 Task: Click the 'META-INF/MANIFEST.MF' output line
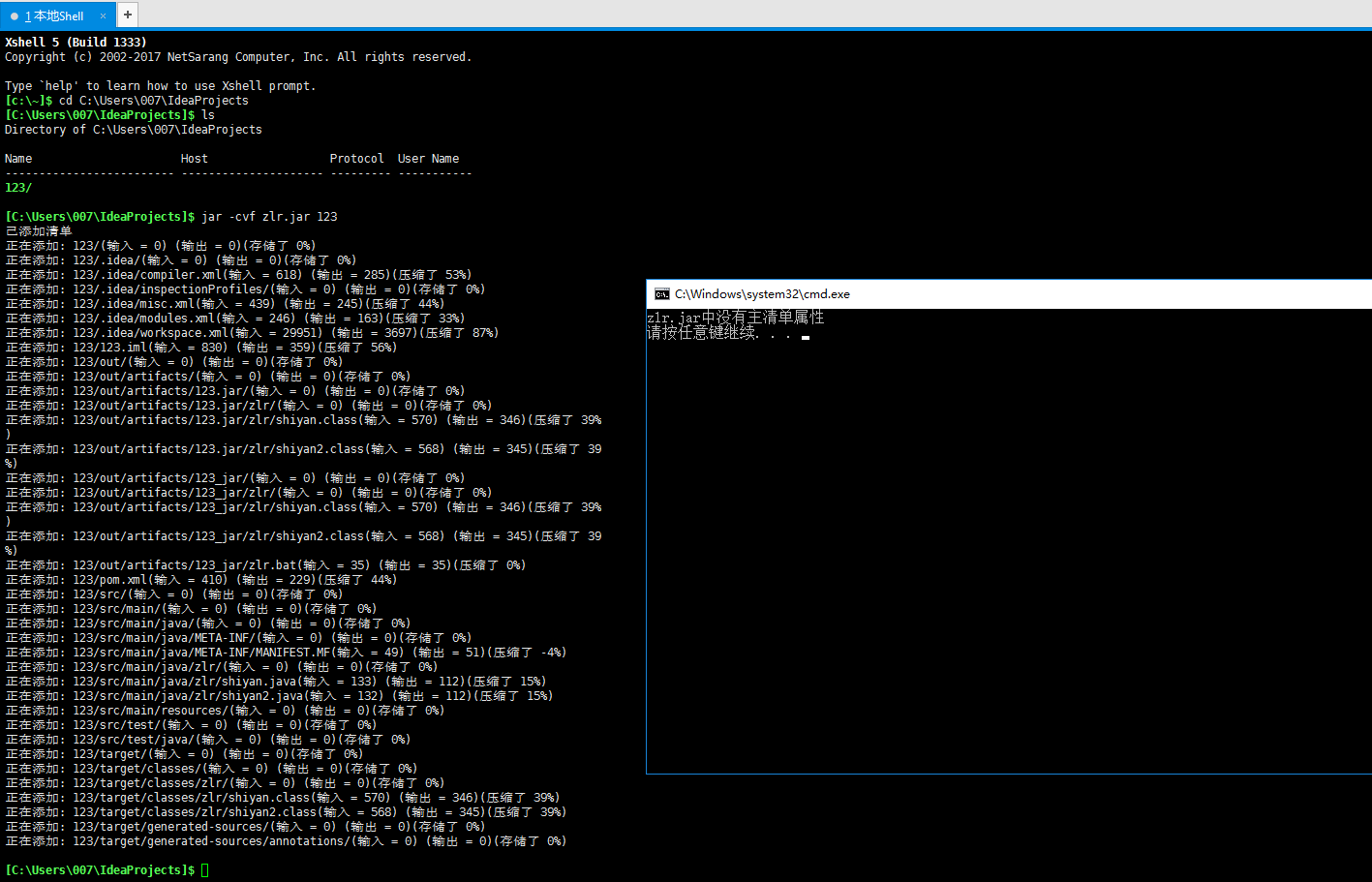(x=286, y=653)
